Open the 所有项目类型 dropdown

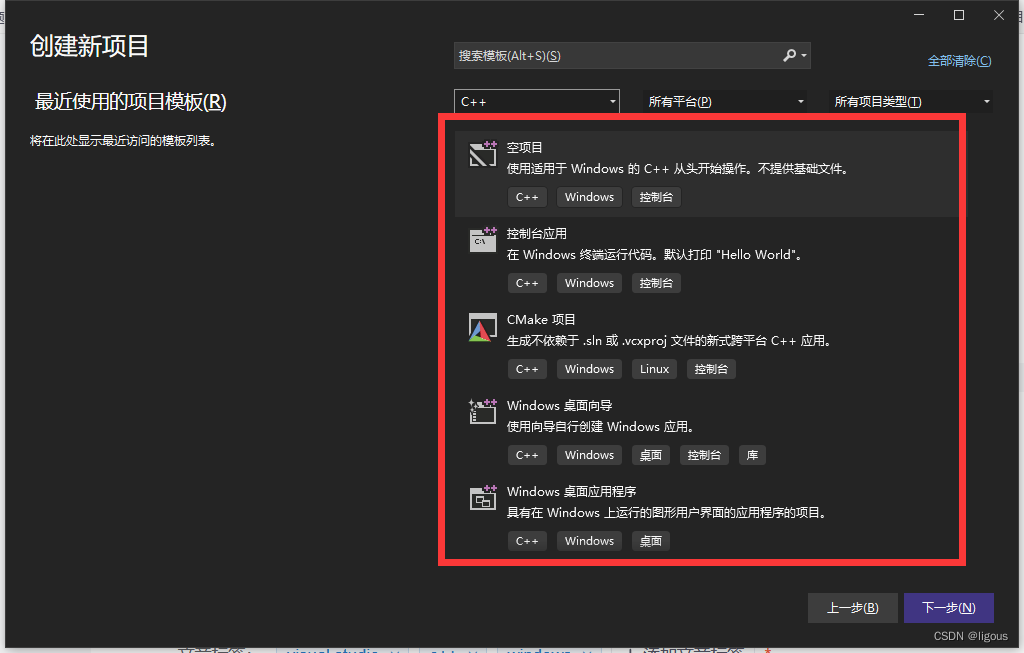point(911,102)
